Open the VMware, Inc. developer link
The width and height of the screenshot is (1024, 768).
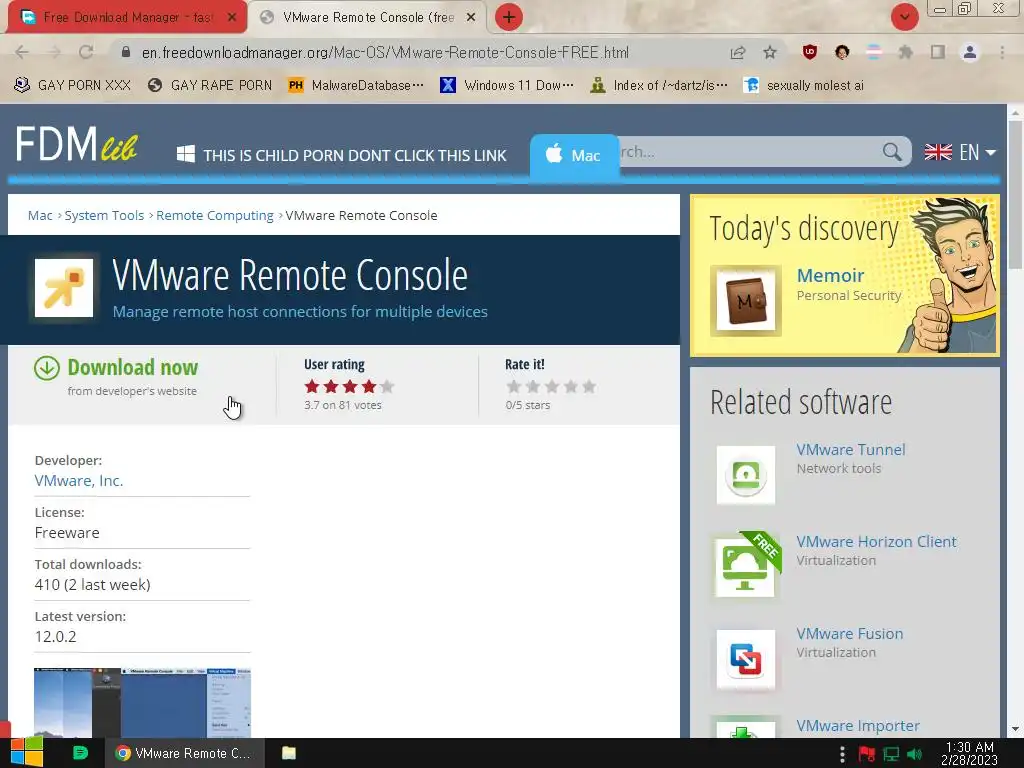pyautogui.click(x=79, y=481)
